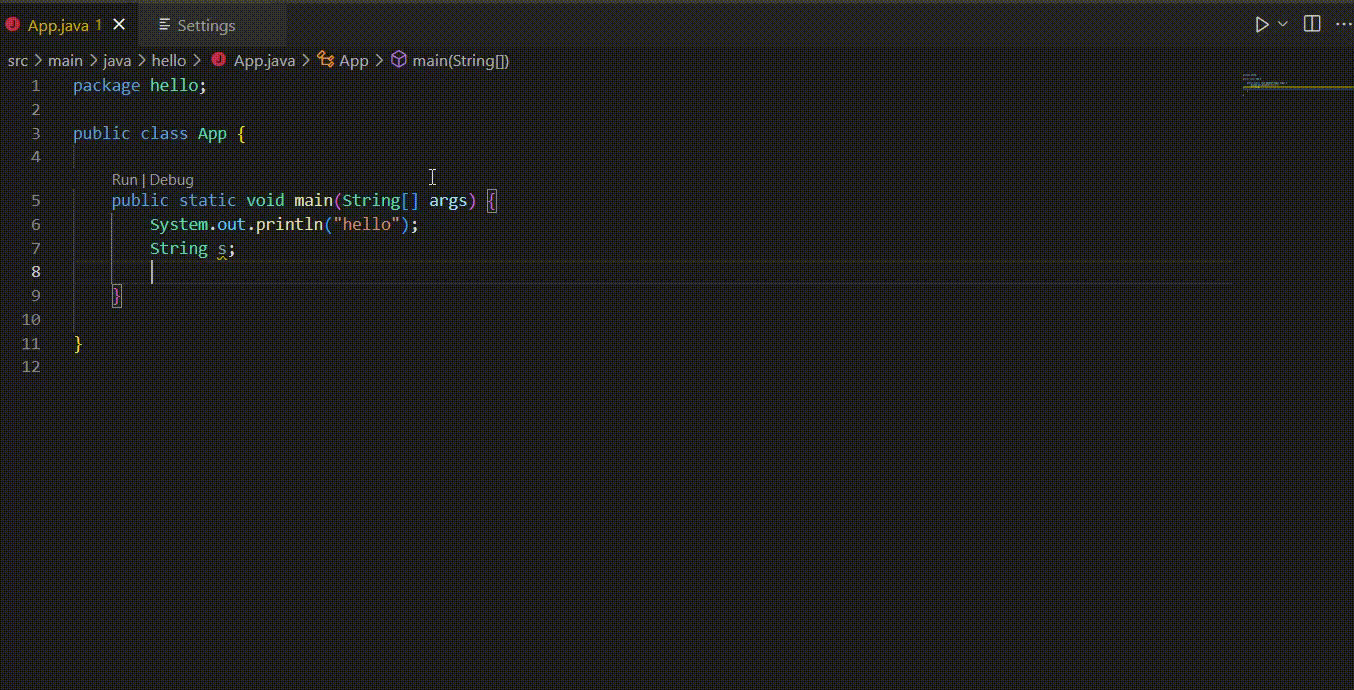1354x690 pixels.
Task: Expand the hello breadcrumb folder
Action: (x=169, y=60)
